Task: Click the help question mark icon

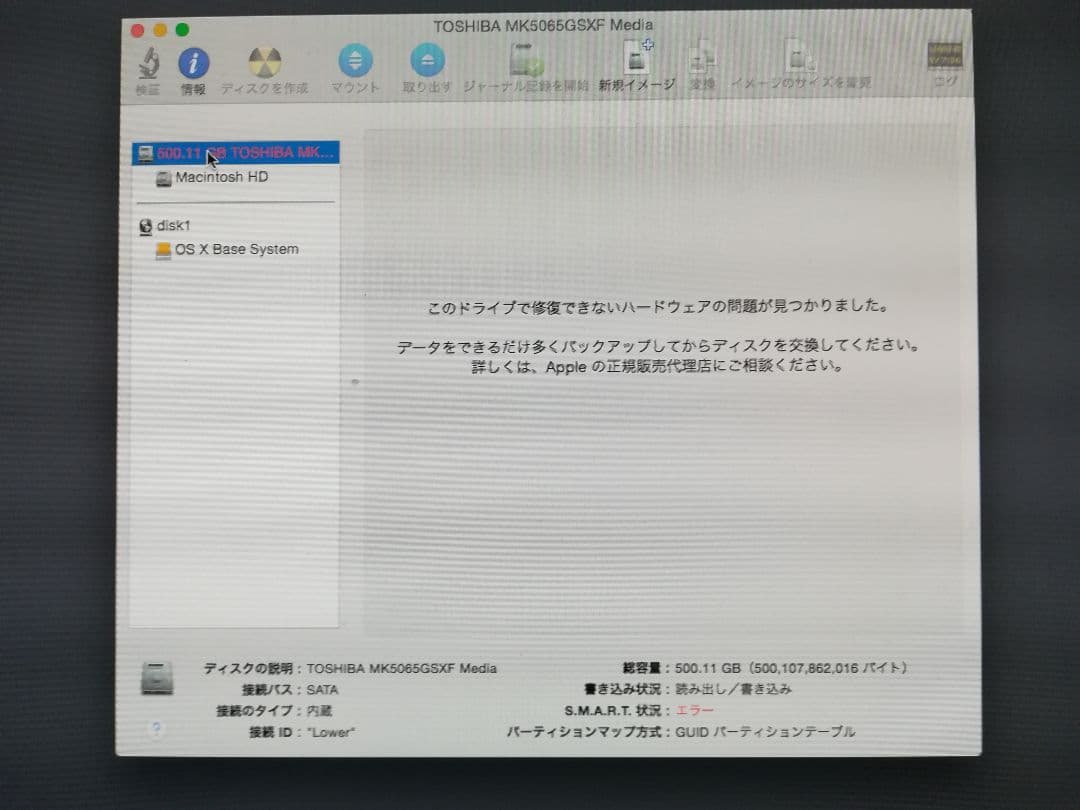Action: tap(156, 730)
